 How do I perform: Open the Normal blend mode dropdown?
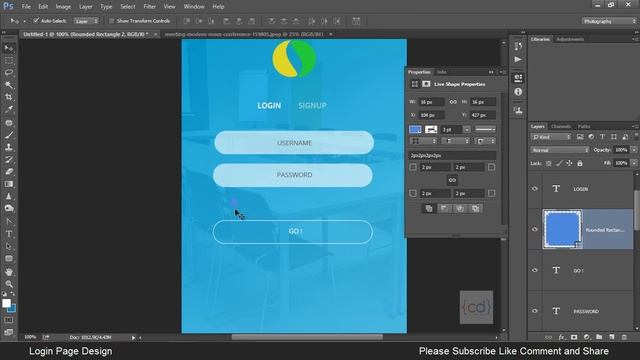point(560,150)
